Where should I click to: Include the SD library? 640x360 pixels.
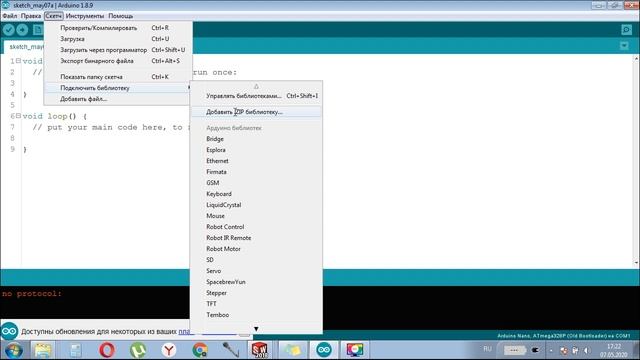[x=210, y=260]
